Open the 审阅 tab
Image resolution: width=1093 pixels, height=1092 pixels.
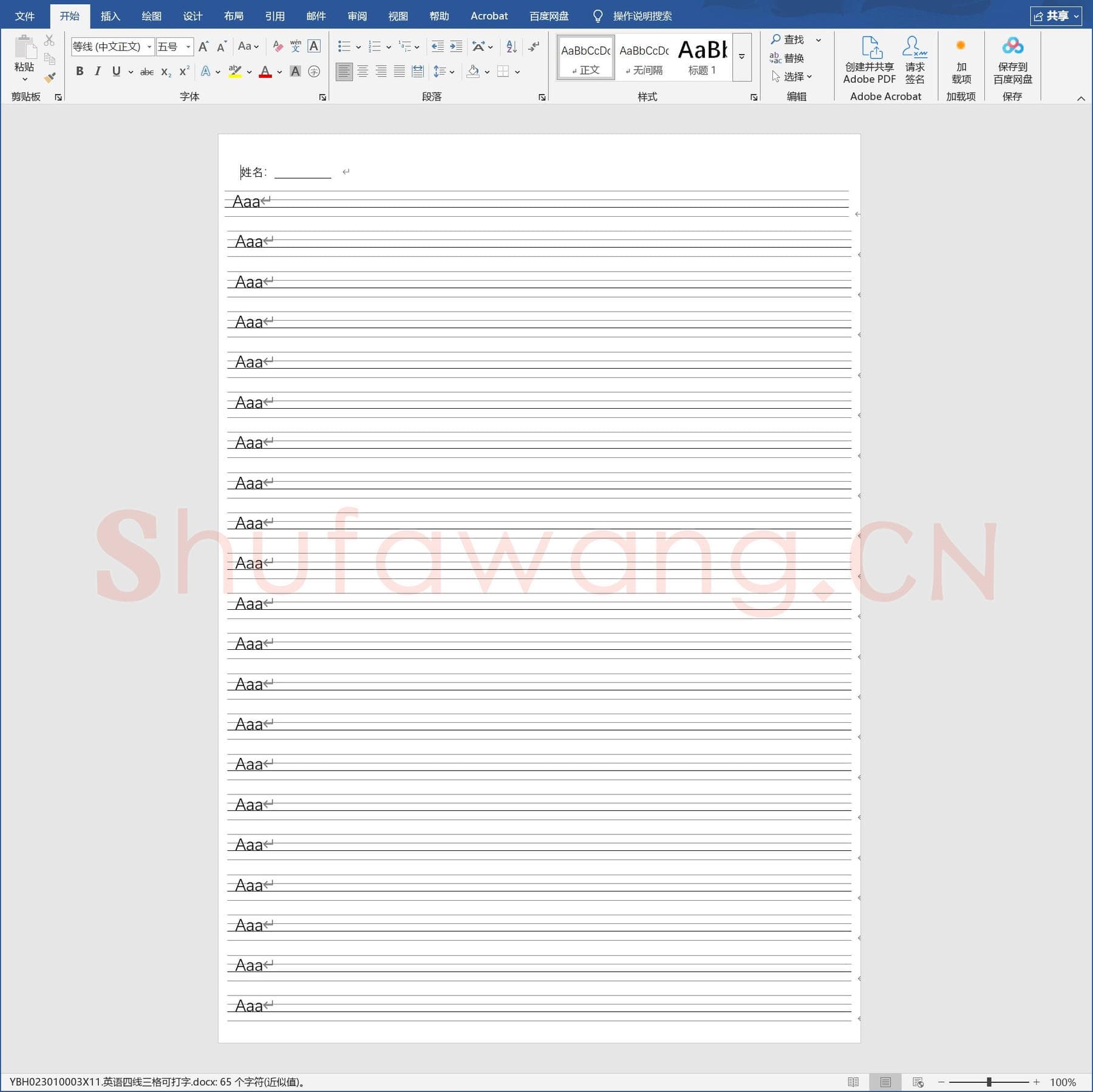[x=357, y=16]
